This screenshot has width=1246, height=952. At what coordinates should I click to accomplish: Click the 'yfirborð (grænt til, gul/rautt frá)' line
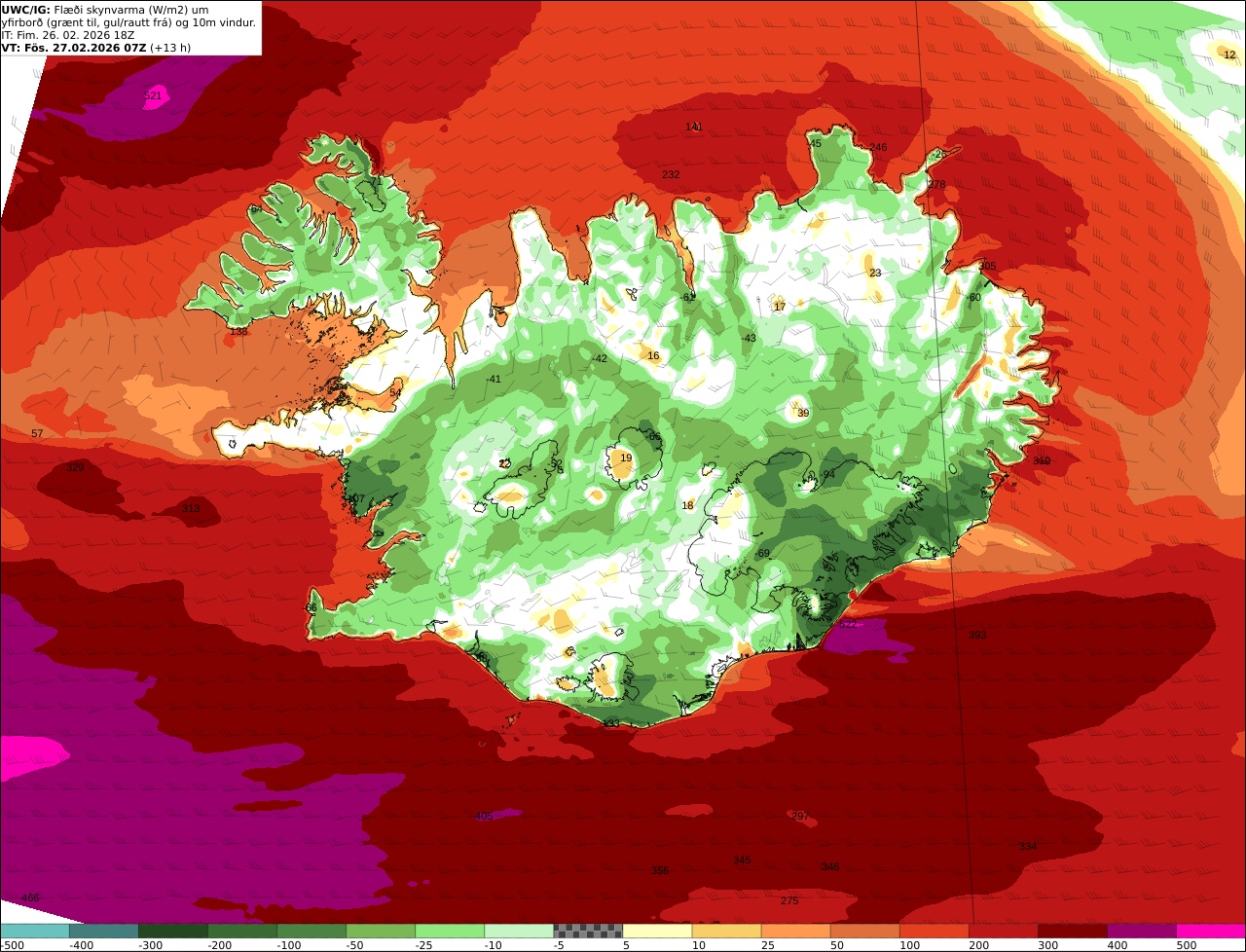129,22
